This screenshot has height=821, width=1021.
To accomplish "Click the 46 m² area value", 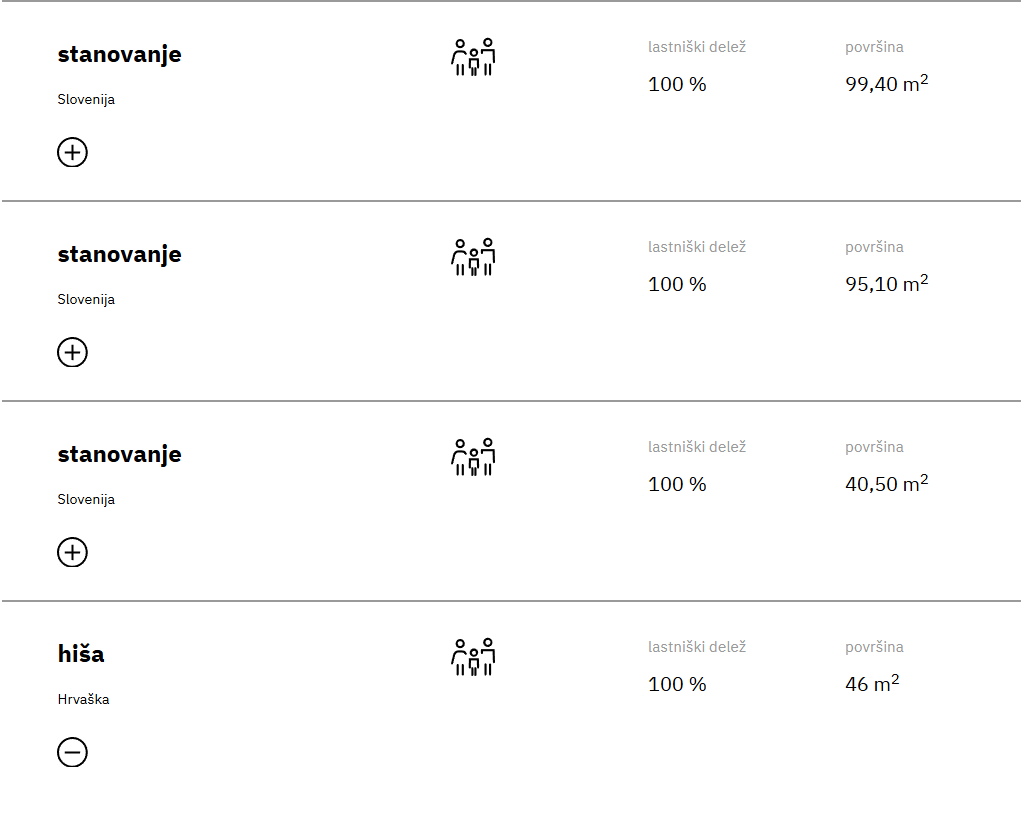I will click(873, 683).
